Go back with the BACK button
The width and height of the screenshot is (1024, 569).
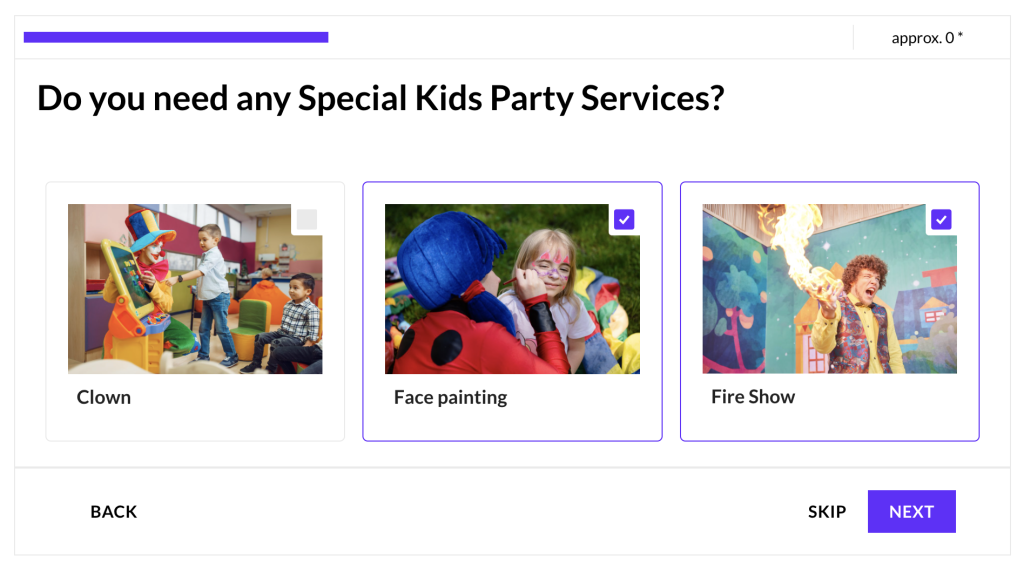pos(114,512)
